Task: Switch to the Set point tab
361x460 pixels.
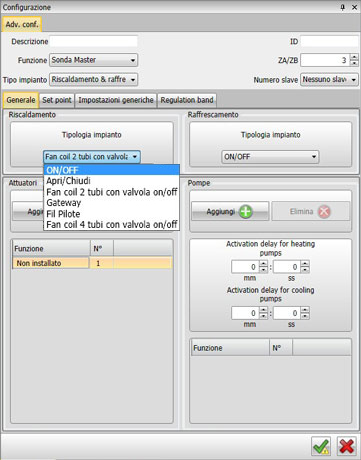Action: (57, 100)
